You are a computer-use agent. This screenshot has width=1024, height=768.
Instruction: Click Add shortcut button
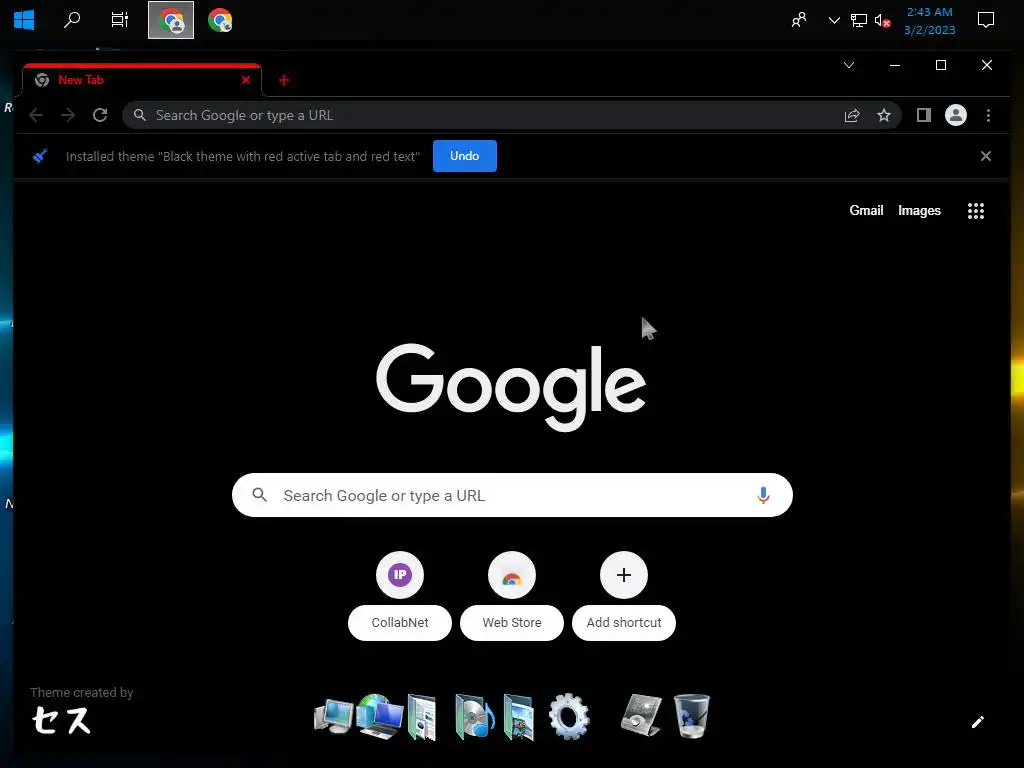click(624, 596)
